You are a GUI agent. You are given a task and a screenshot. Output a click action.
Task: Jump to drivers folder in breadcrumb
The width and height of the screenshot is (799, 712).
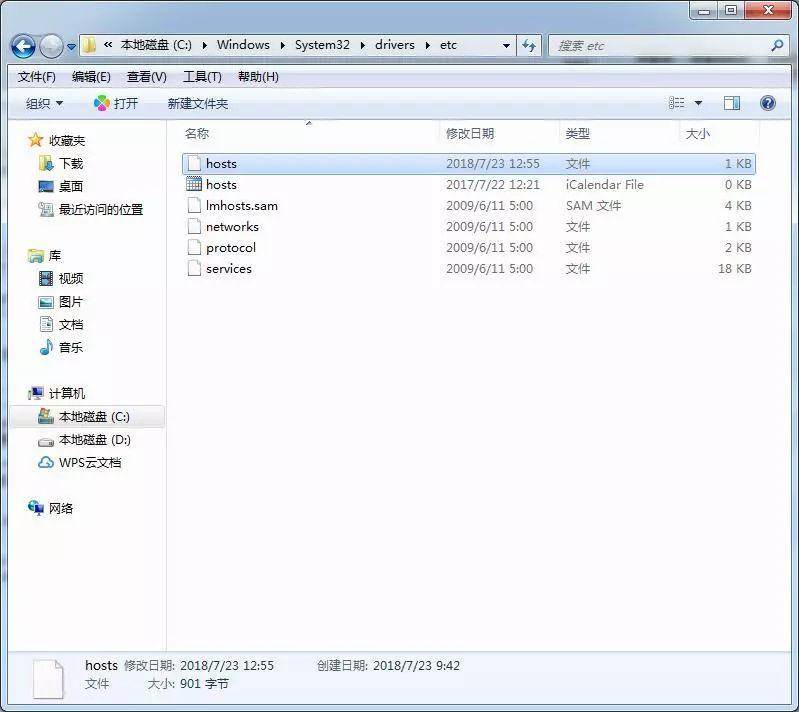point(394,45)
